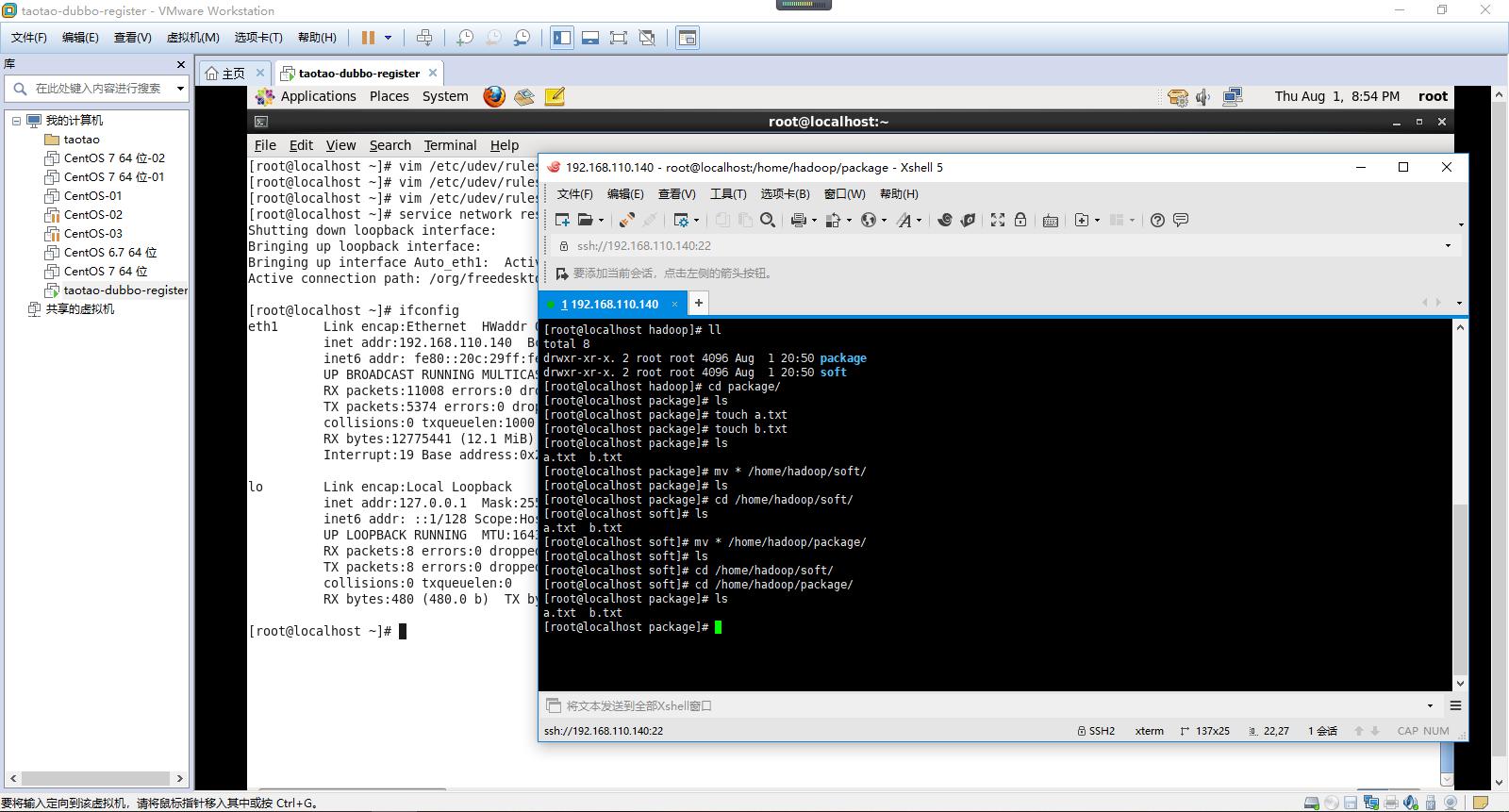Click the volume speaker icon on the CentOS panel
This screenshot has width=1509, height=812.
(1203, 96)
